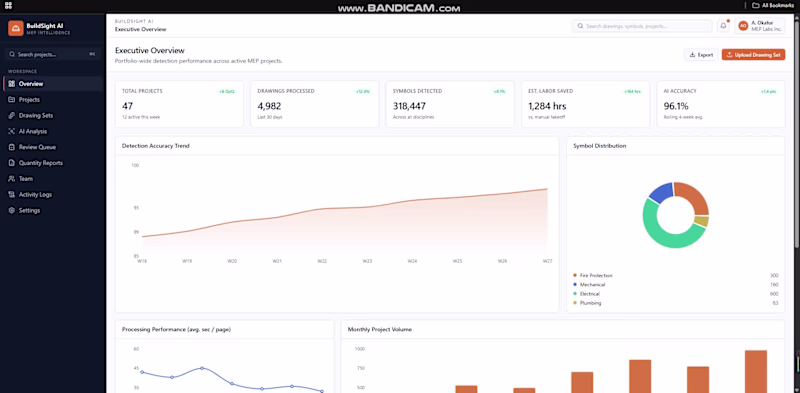Click the Detection Accuracy Trend title
Viewport: 800px width, 393px height.
pos(156,146)
